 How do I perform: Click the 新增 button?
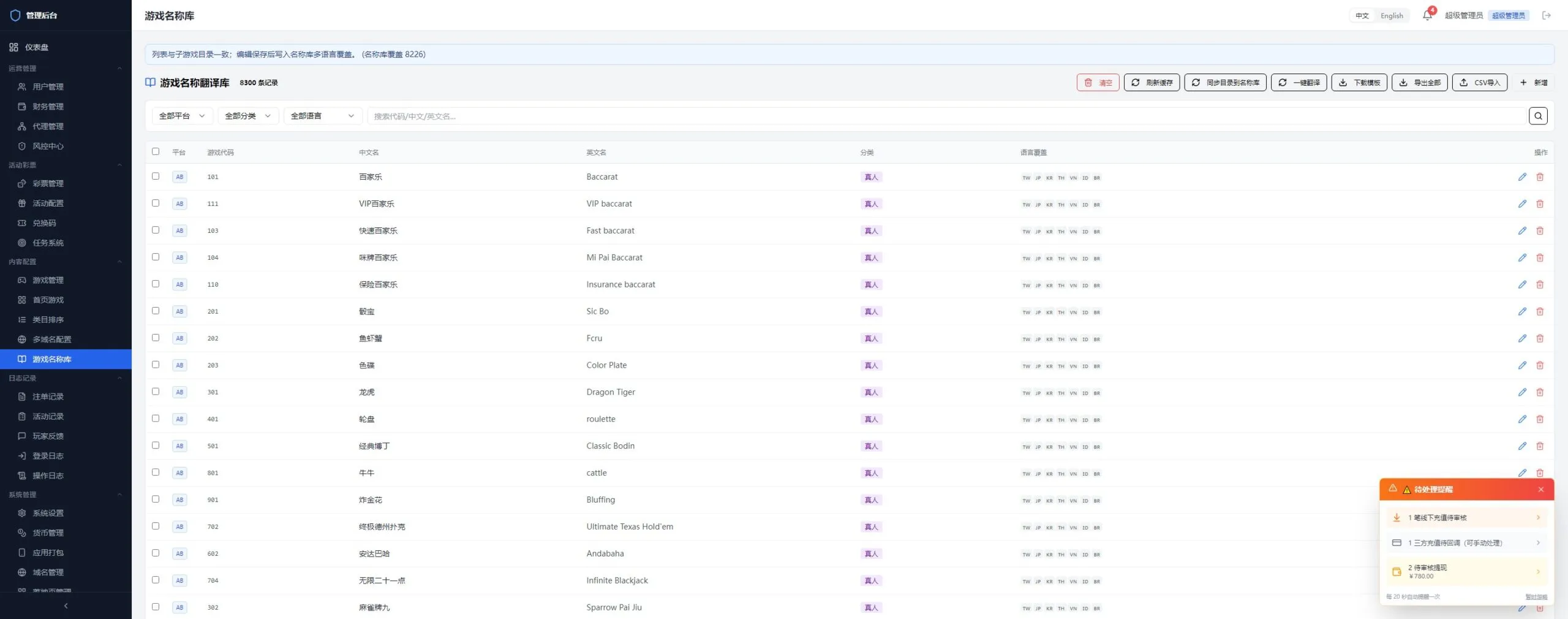pos(1533,83)
